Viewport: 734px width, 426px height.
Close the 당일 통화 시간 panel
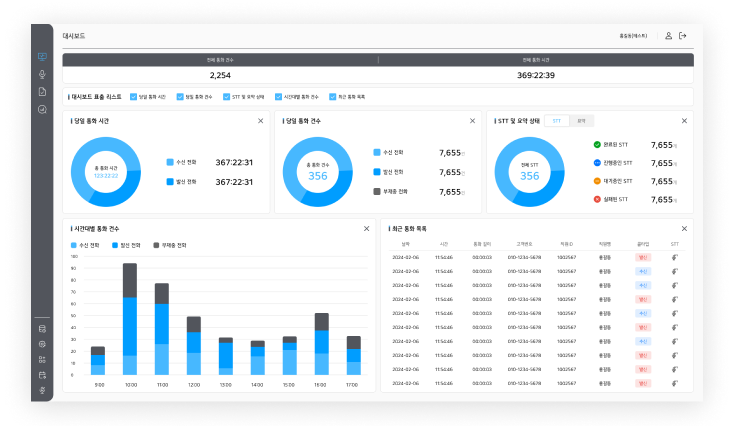[x=261, y=121]
